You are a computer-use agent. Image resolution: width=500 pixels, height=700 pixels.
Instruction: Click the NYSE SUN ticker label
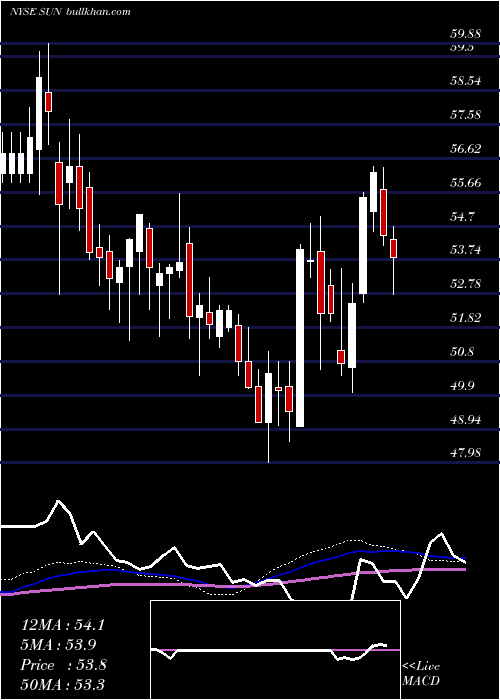point(37,11)
